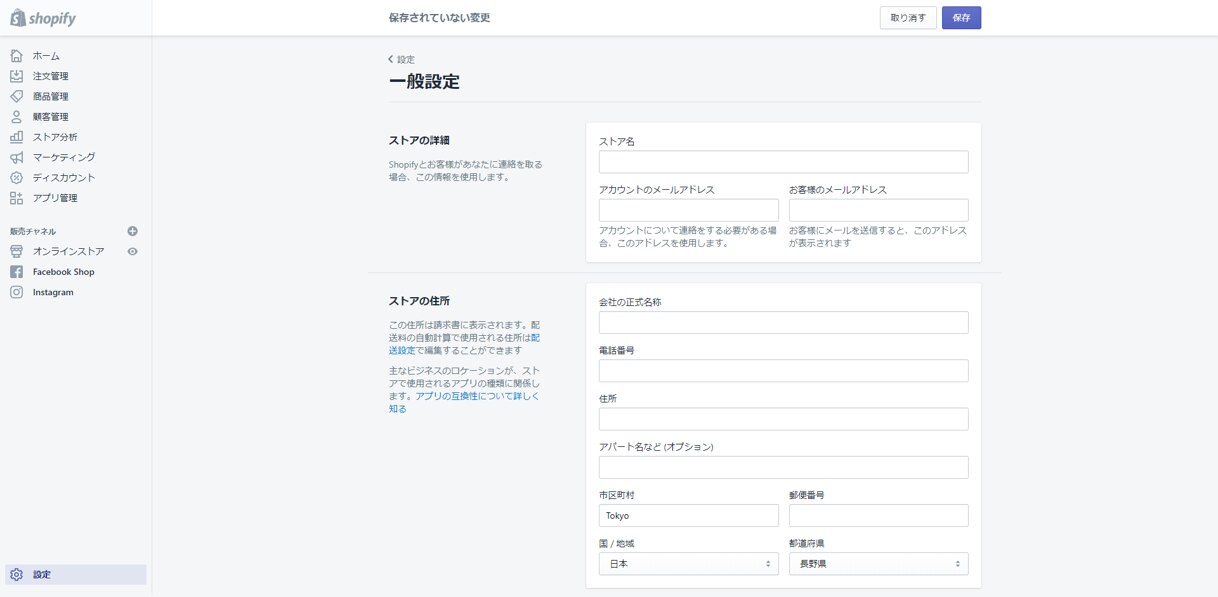Open the 都道府県 dropdown showing 長野県
The height and width of the screenshot is (597, 1218).
[878, 564]
